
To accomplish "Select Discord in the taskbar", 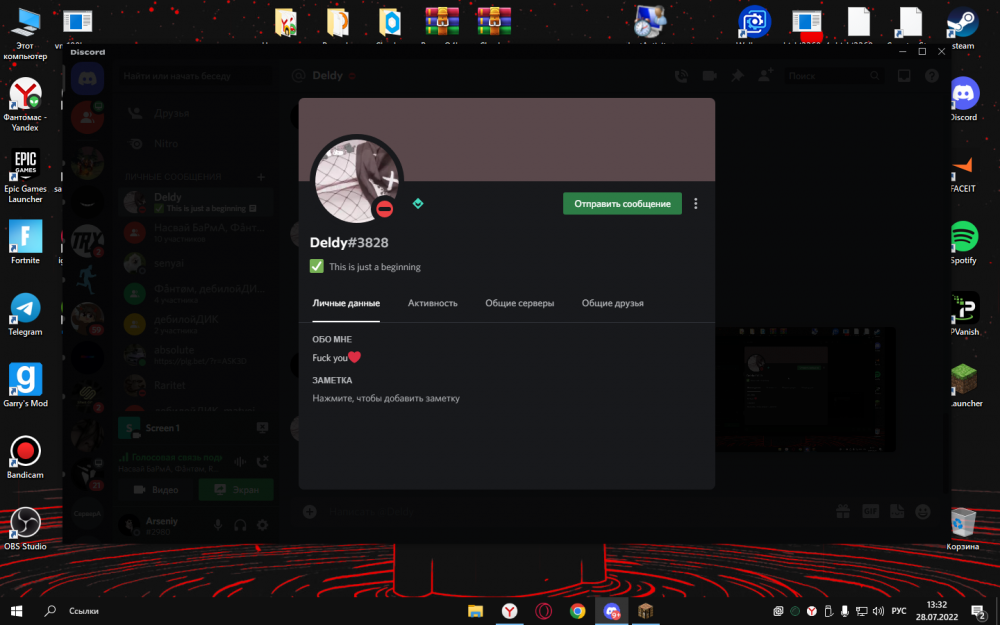I will tap(612, 611).
